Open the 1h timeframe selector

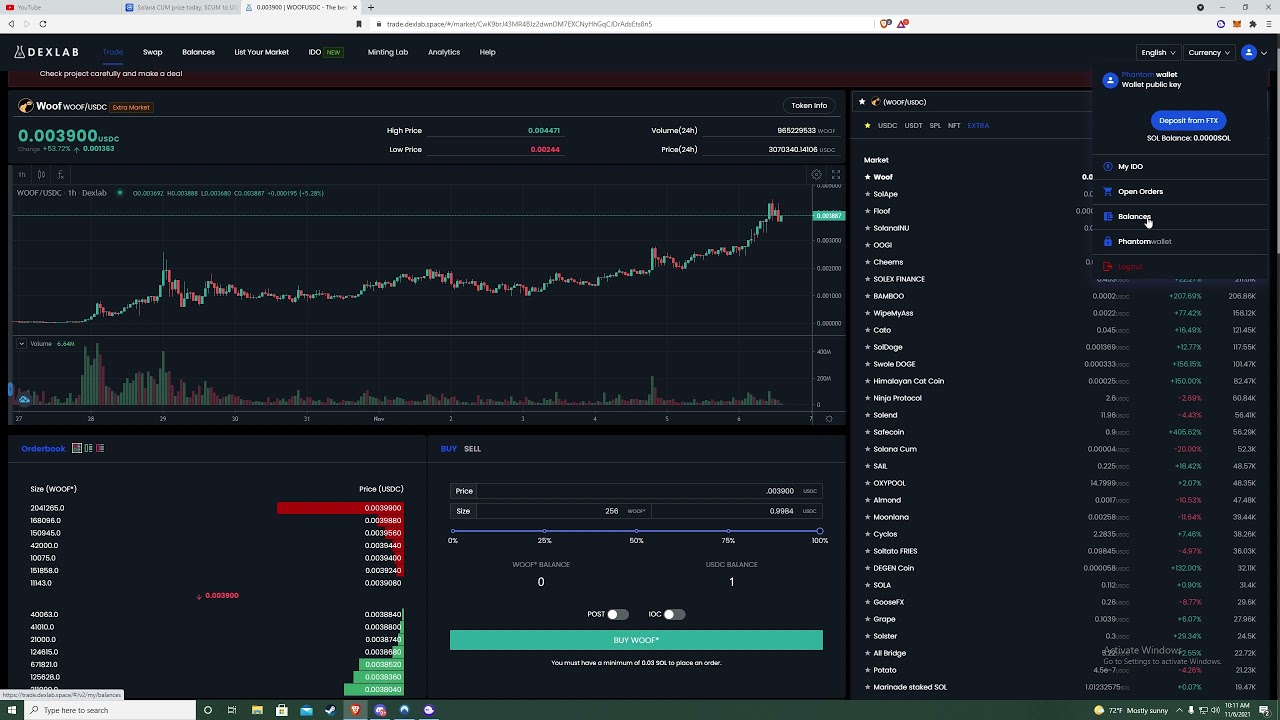click(21, 174)
